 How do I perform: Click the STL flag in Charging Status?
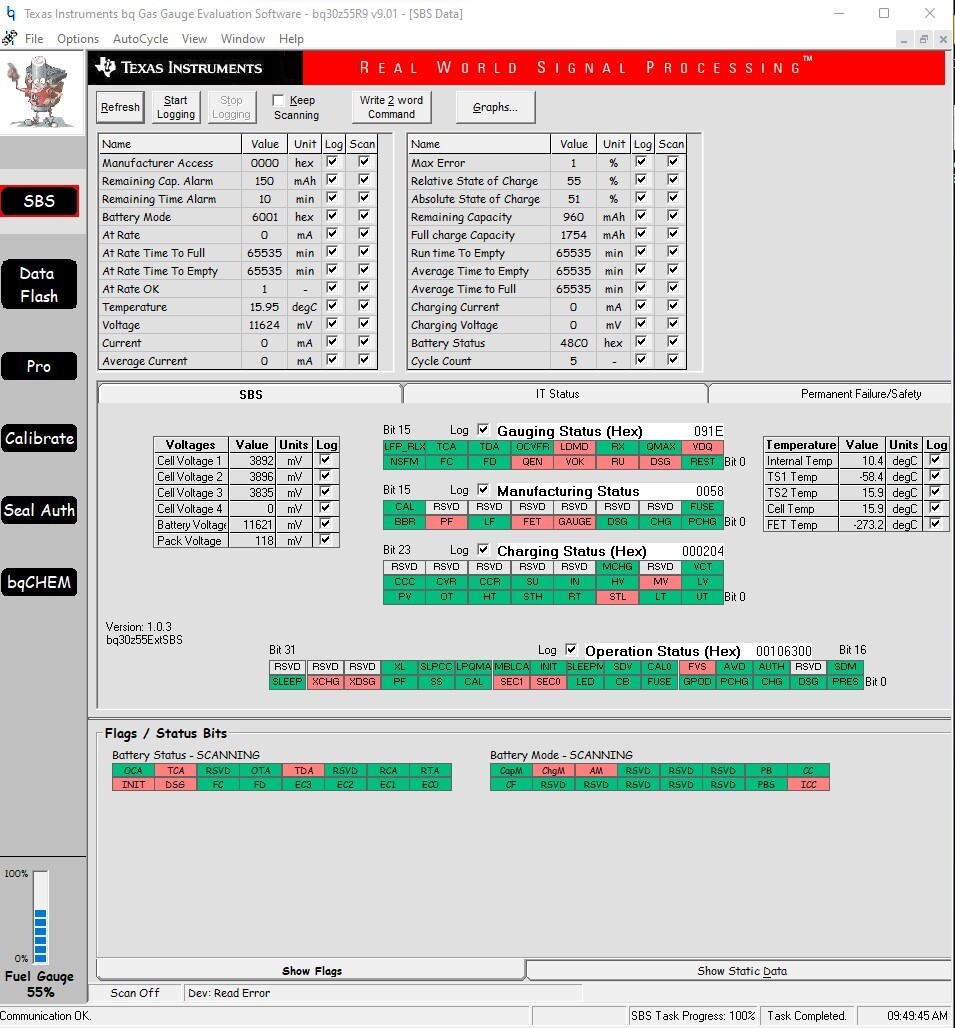(617, 597)
